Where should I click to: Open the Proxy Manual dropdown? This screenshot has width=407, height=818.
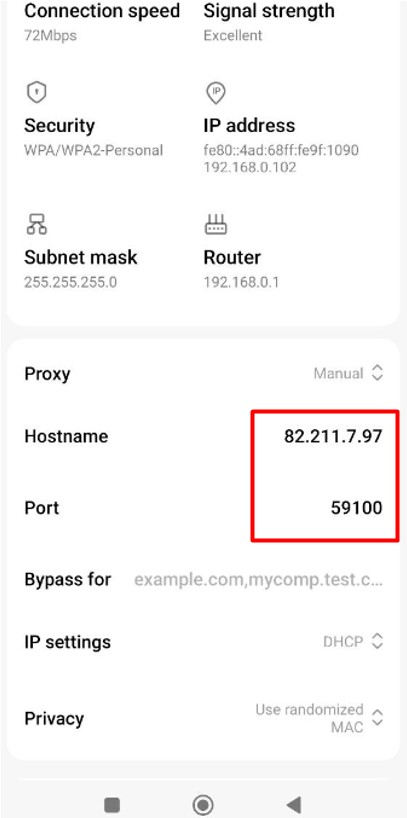tap(349, 374)
